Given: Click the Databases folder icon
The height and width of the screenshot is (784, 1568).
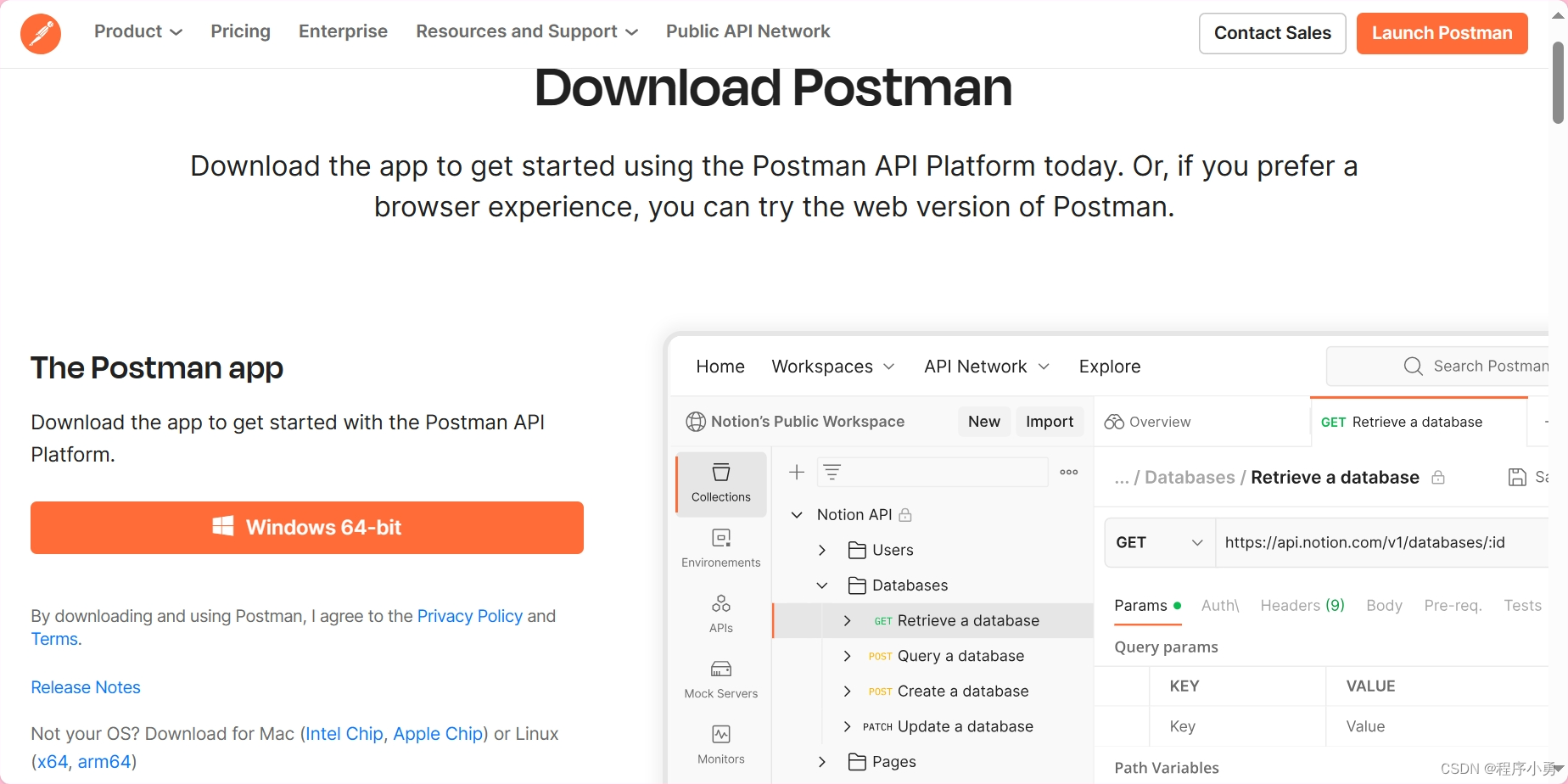Looking at the screenshot, I should 857,585.
